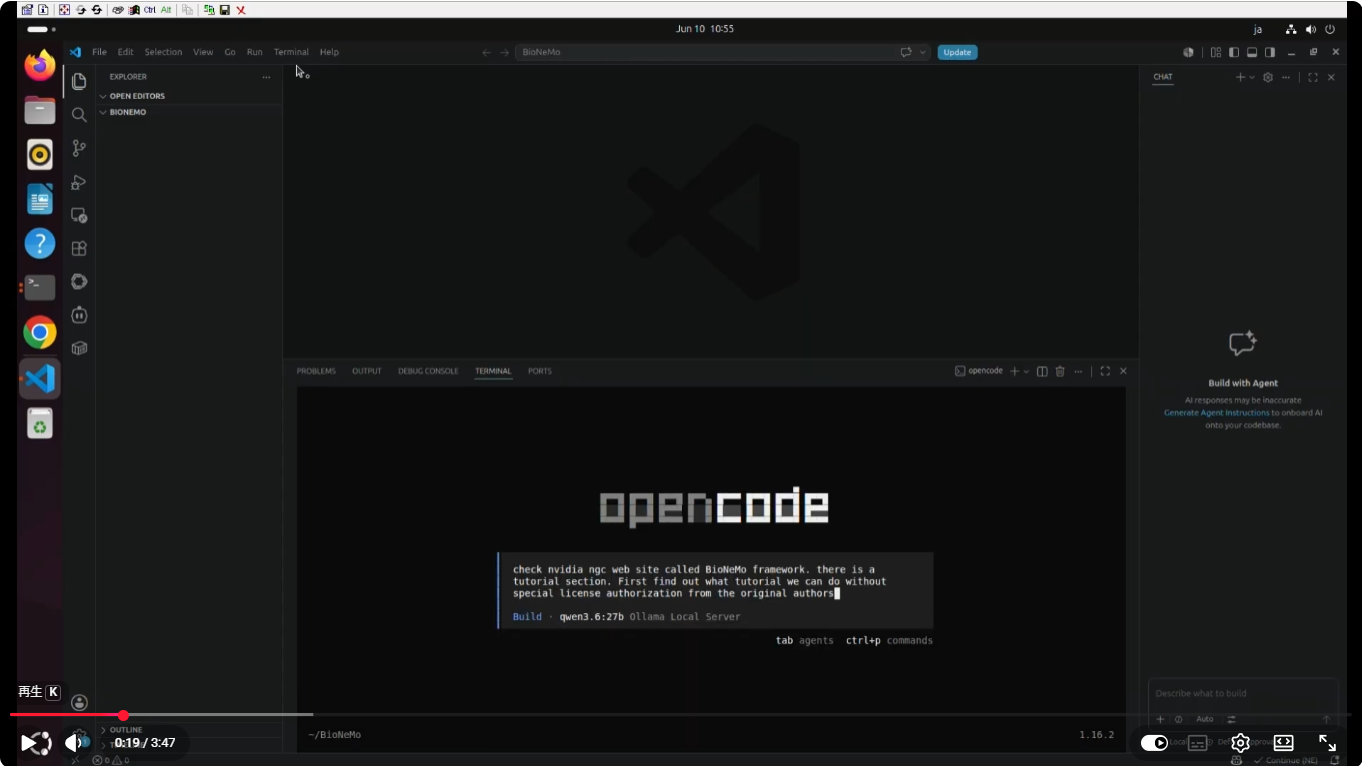Screen dimensions: 1362x766
Task: Open YouTube player settings gear
Action: tap(1240, 743)
